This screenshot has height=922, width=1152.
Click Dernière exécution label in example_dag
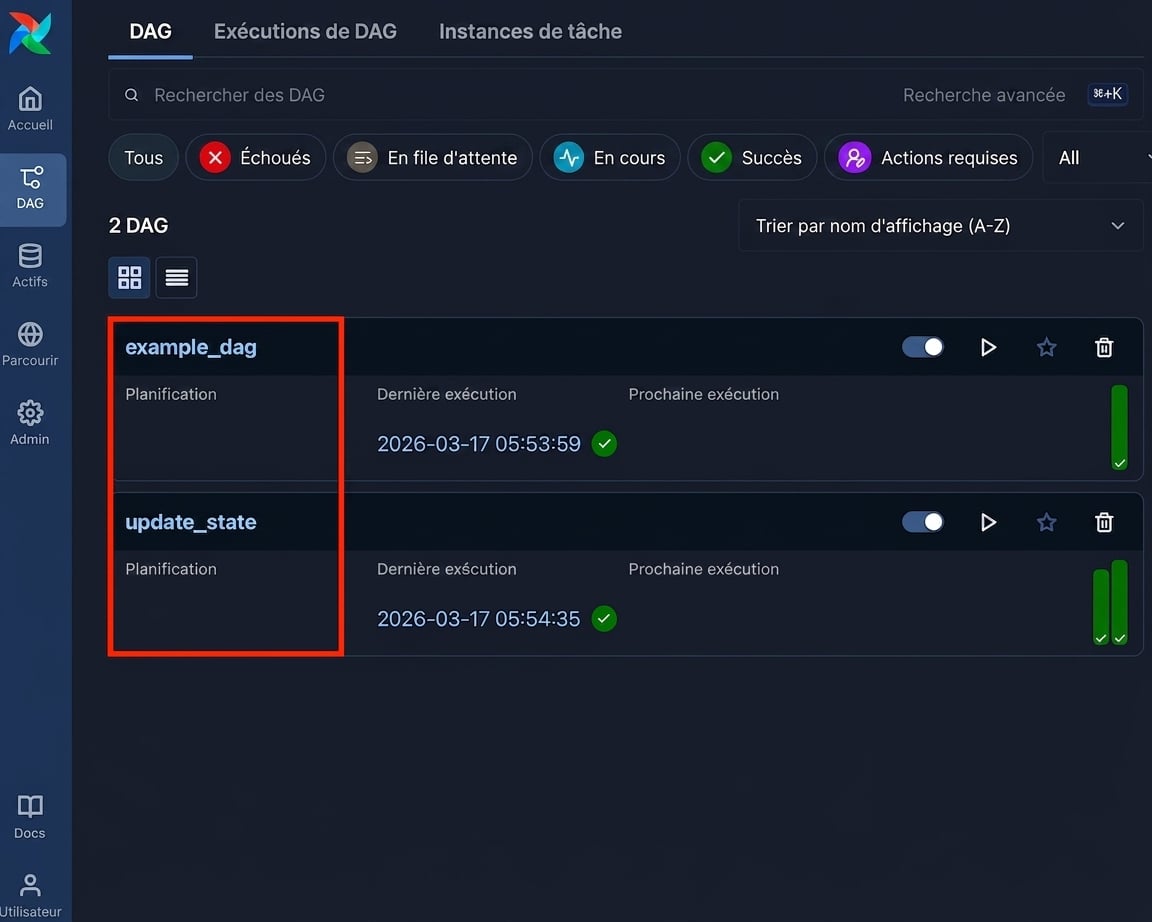tap(447, 394)
